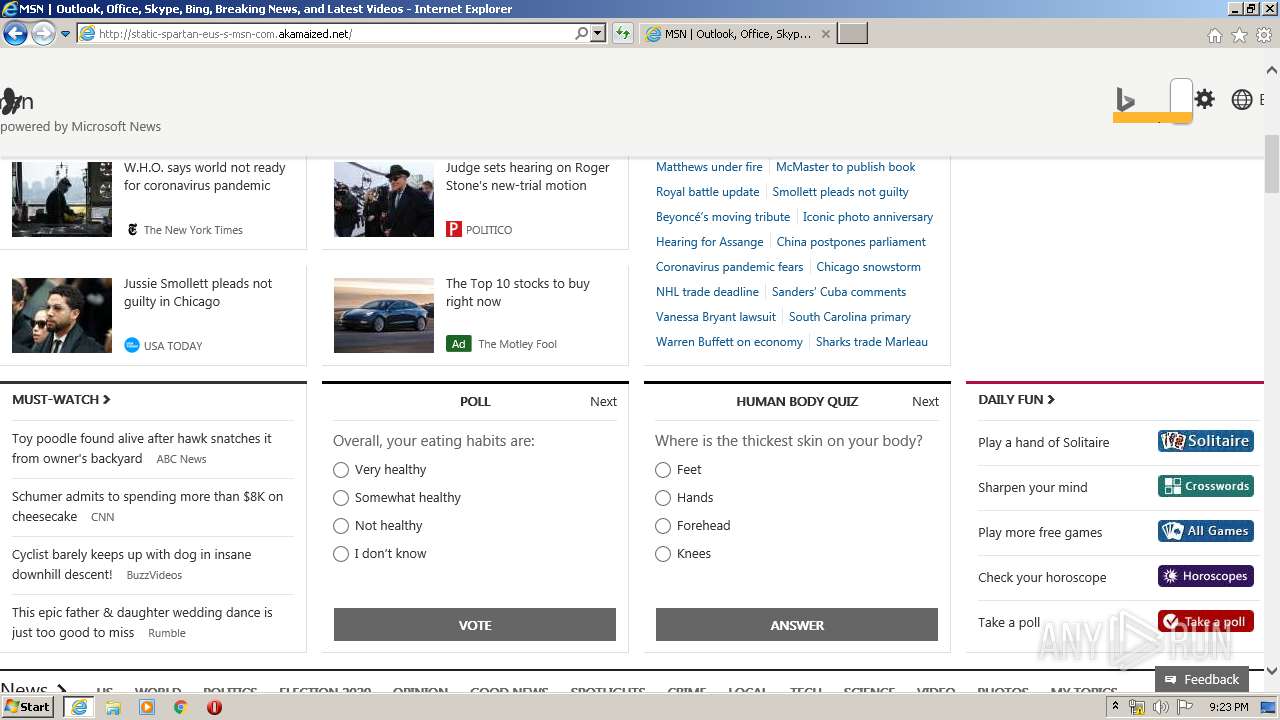Image resolution: width=1280 pixels, height=720 pixels.
Task: Select I don't know poll option
Action: point(341,554)
